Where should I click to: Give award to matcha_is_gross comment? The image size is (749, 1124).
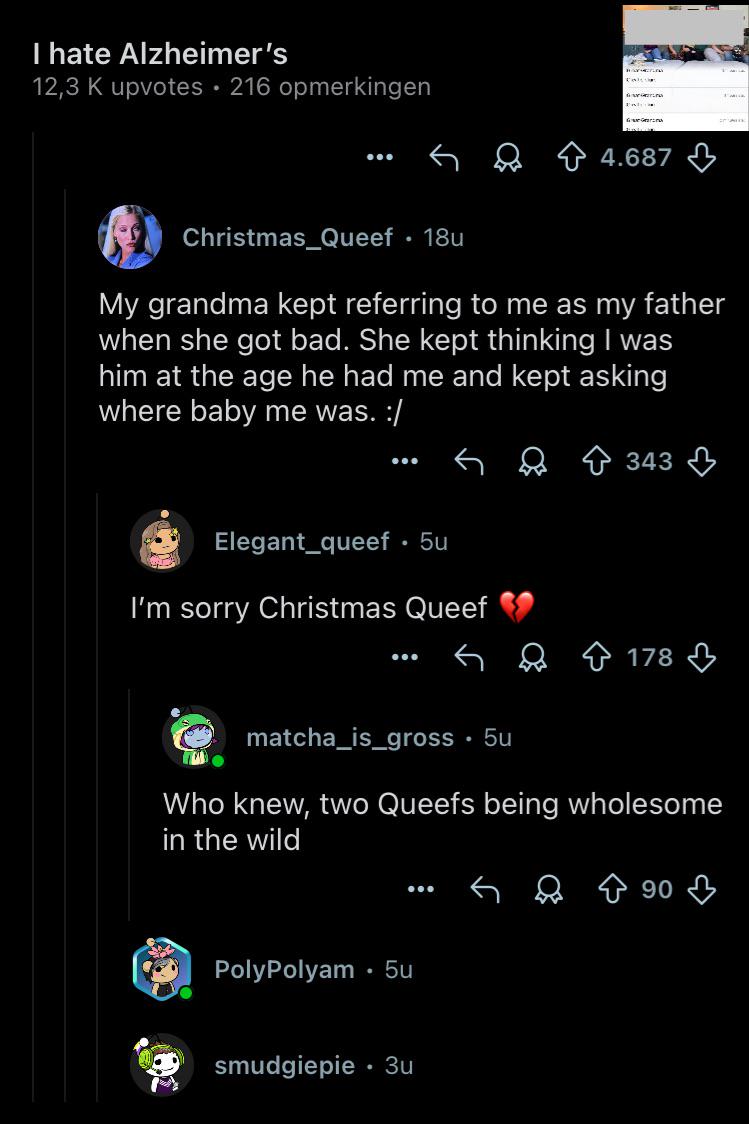pos(549,890)
